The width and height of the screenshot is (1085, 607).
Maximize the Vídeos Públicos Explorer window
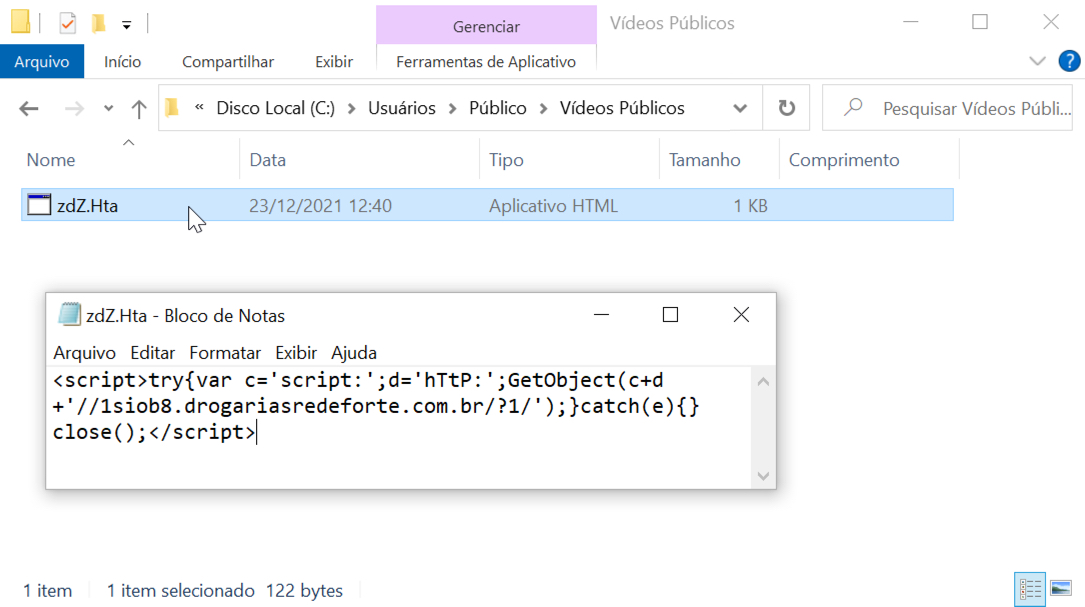click(980, 22)
